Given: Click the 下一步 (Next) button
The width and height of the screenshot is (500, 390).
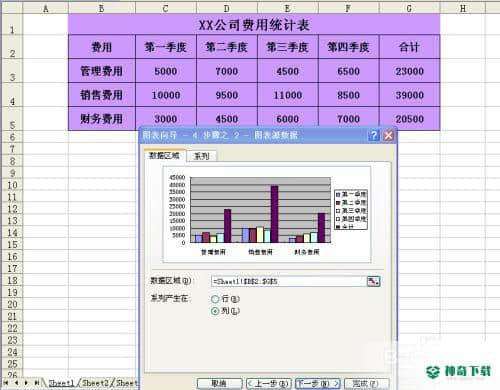Looking at the screenshot, I should click(318, 384).
